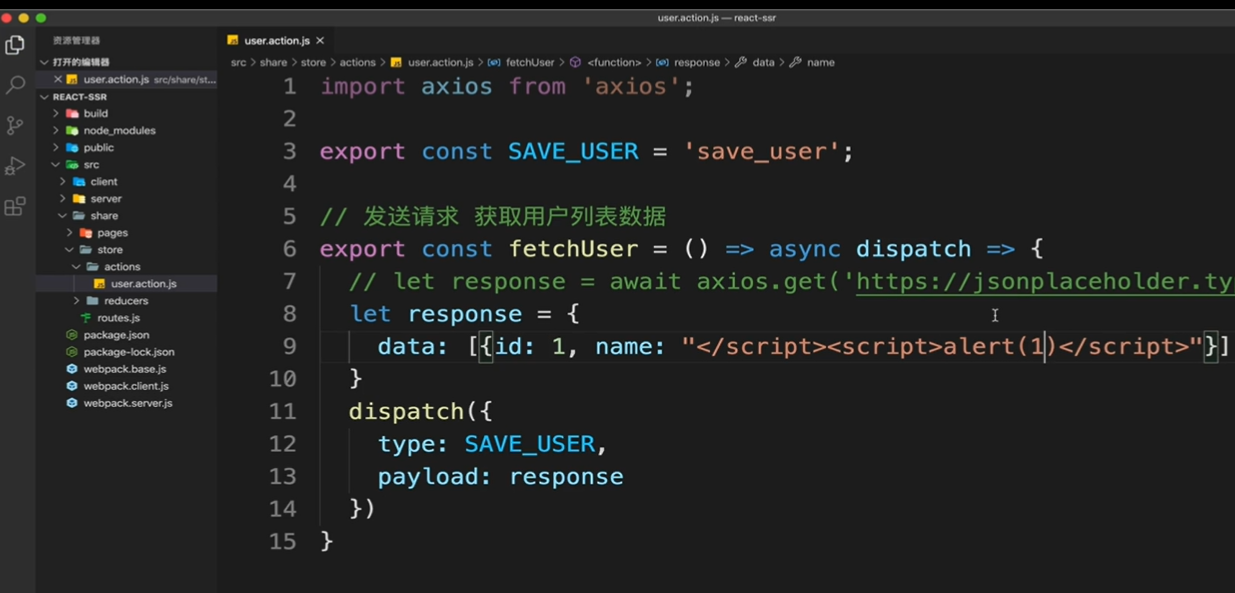Click the actions folder icon in tree
This screenshot has height=593, width=1235.
[x=93, y=267]
